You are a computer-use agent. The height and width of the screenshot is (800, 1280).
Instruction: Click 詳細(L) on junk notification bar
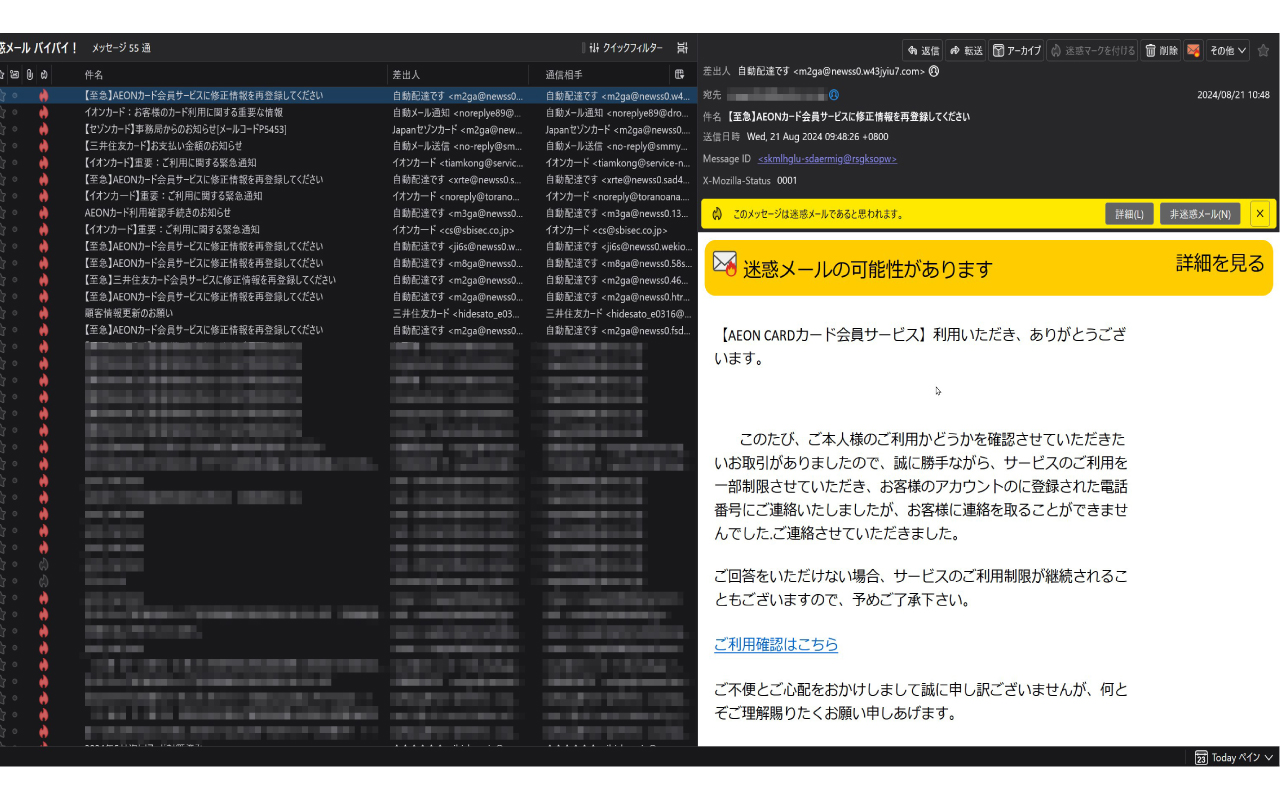pyautogui.click(x=1129, y=214)
